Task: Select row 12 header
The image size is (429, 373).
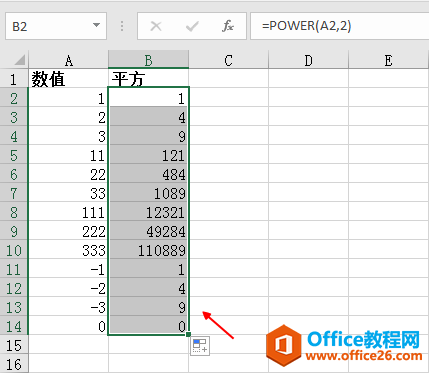Action: (14, 287)
